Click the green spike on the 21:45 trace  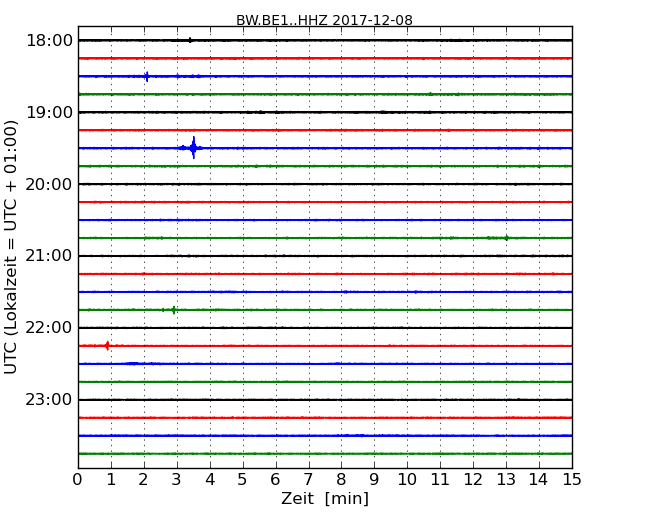pyautogui.click(x=174, y=310)
